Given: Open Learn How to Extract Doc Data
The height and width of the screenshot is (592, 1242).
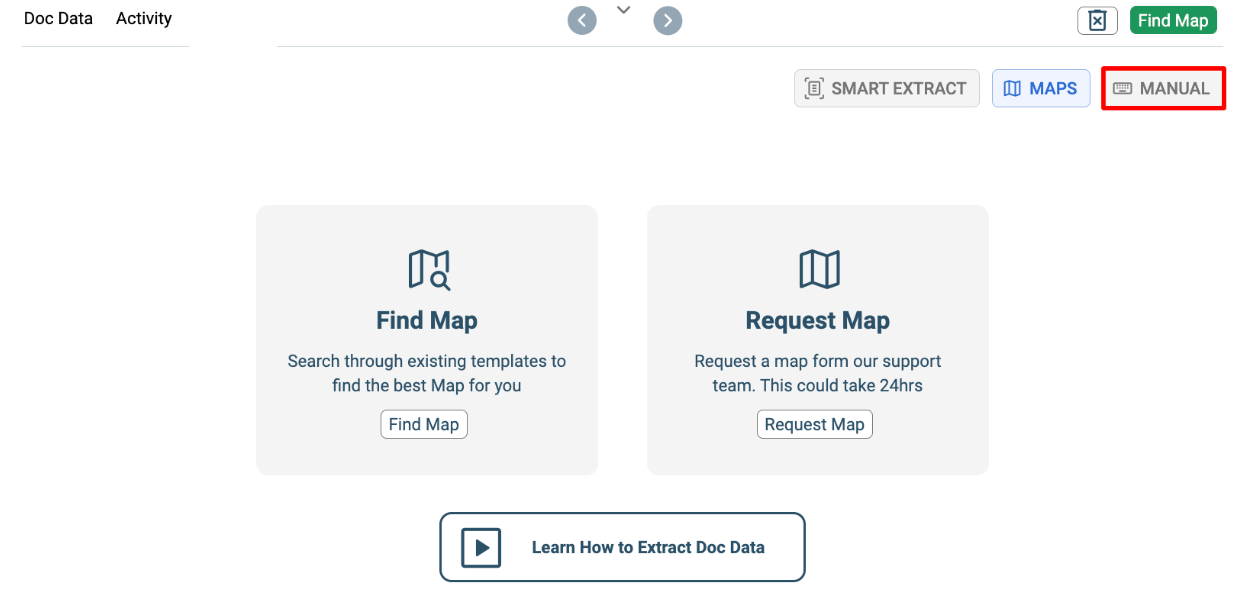Looking at the screenshot, I should (x=622, y=547).
